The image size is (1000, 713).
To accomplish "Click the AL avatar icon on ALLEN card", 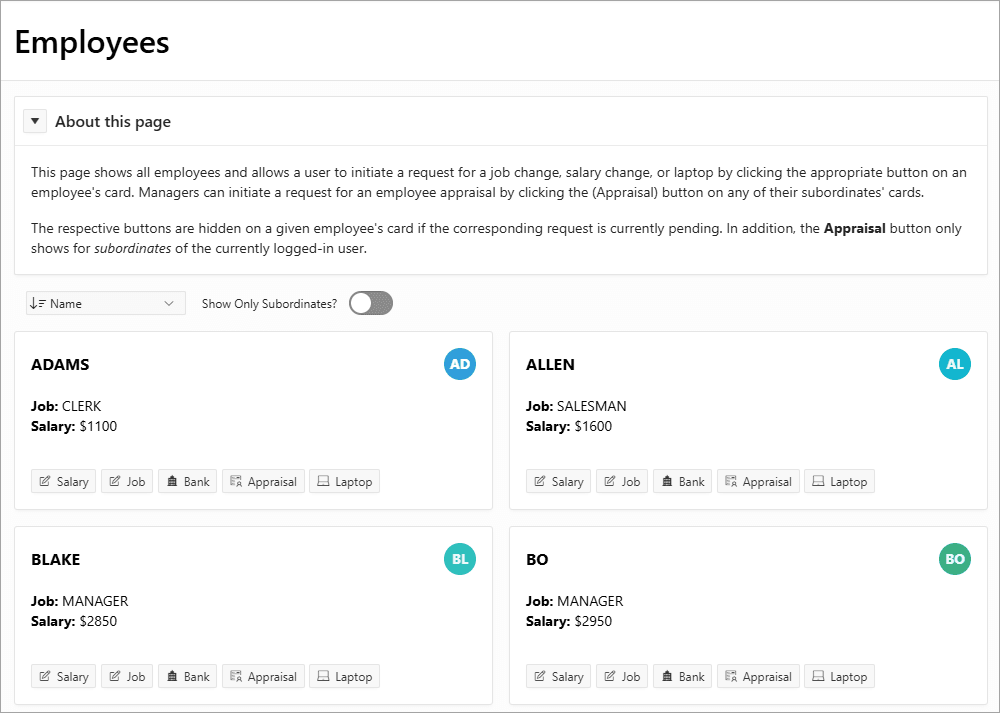I will coord(955,364).
